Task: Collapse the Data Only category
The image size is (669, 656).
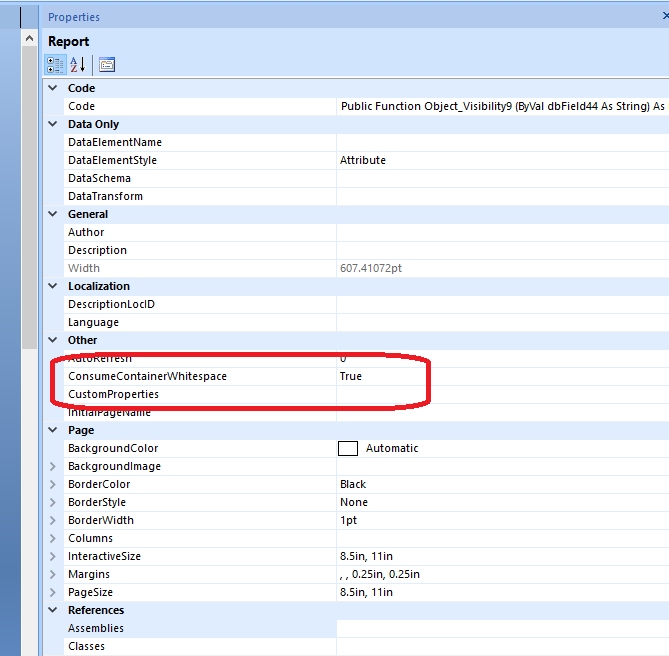Action: (53, 124)
